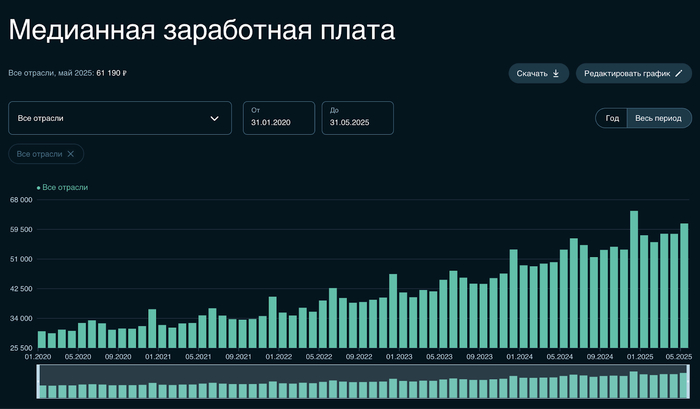Click left handle of range navigator
The height and width of the screenshot is (409, 700).
[38, 382]
